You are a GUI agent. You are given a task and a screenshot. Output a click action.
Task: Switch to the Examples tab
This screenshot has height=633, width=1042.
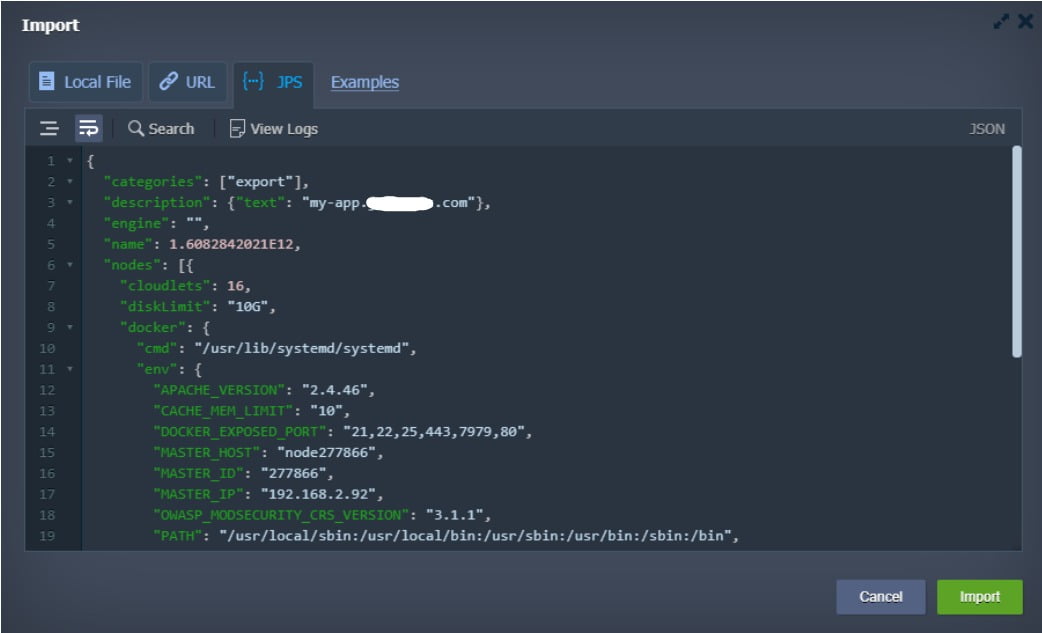[x=364, y=83]
